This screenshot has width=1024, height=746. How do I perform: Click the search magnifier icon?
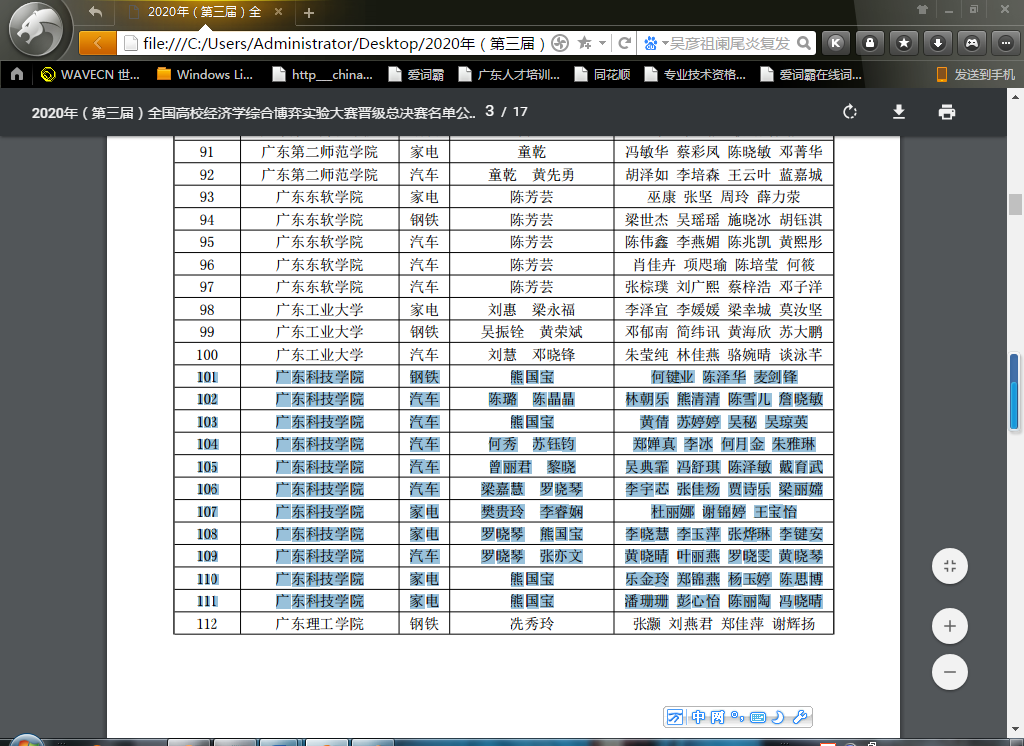pyautogui.click(x=804, y=43)
